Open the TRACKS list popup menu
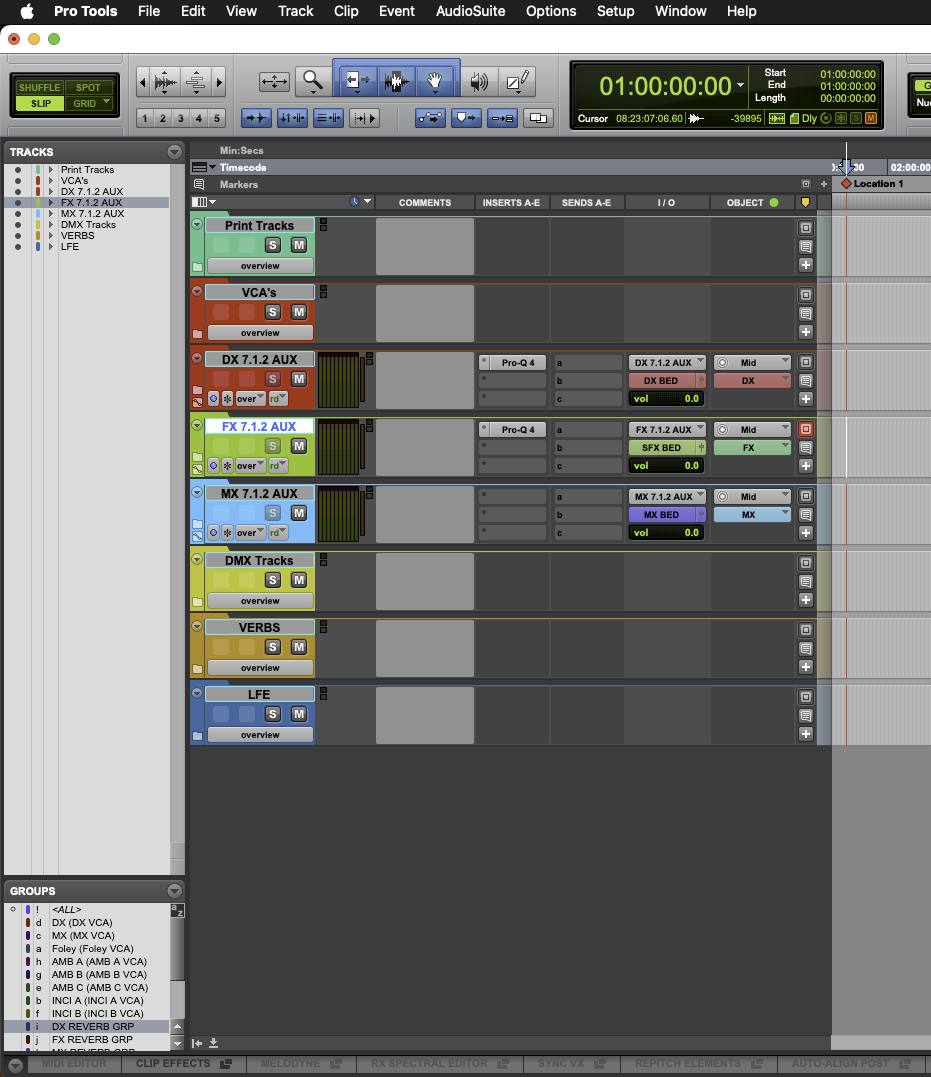The image size is (931, 1077). pos(175,152)
